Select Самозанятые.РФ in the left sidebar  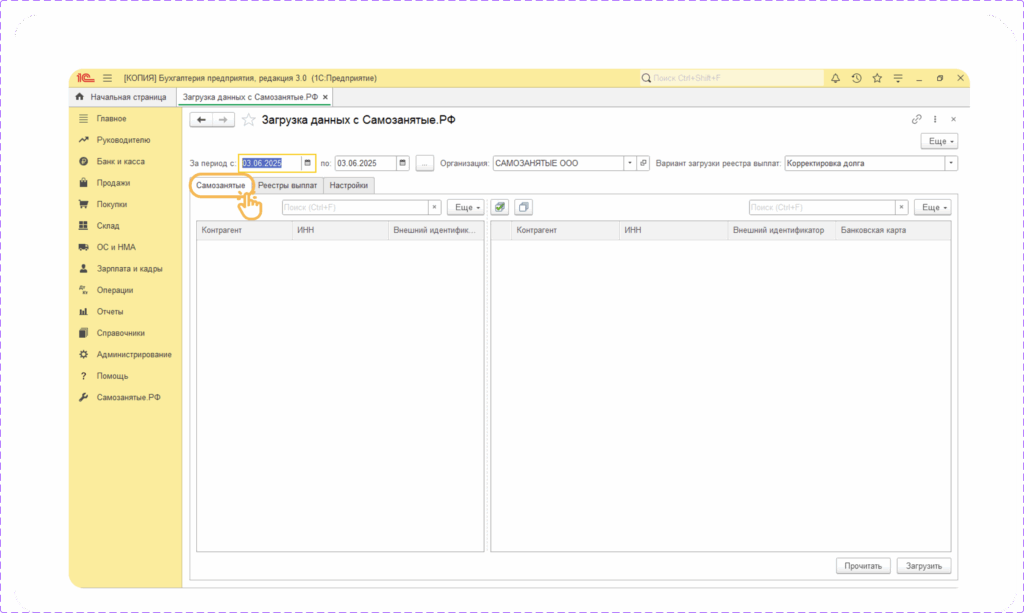point(128,397)
